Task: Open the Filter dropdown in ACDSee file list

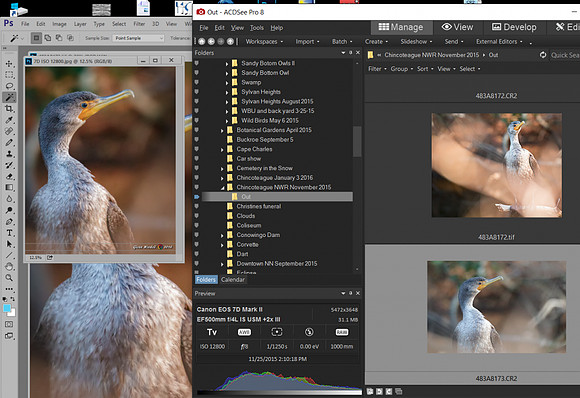Action: tap(377, 69)
